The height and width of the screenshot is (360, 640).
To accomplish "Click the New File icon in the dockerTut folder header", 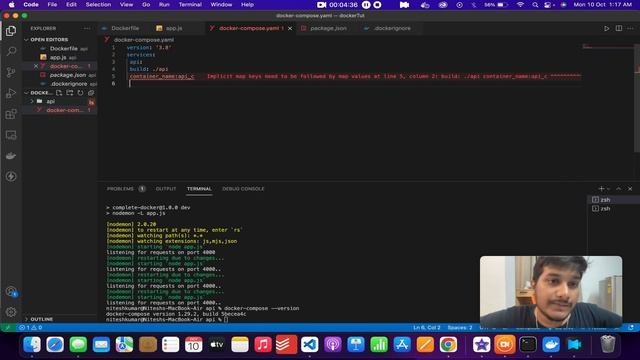I will coord(59,93).
